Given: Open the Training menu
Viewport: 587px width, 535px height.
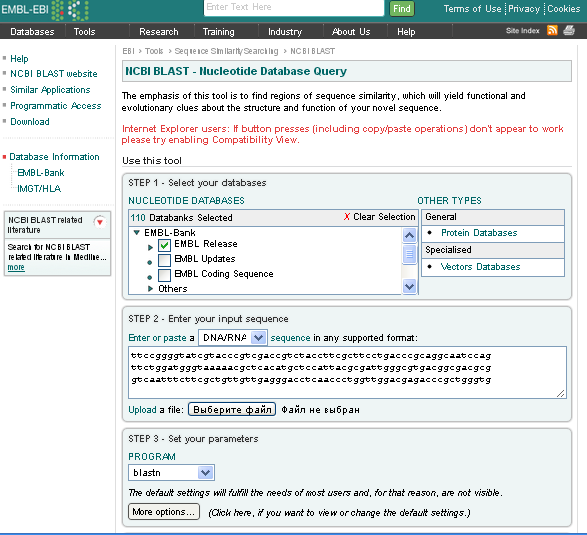Looking at the screenshot, I should click(219, 32).
